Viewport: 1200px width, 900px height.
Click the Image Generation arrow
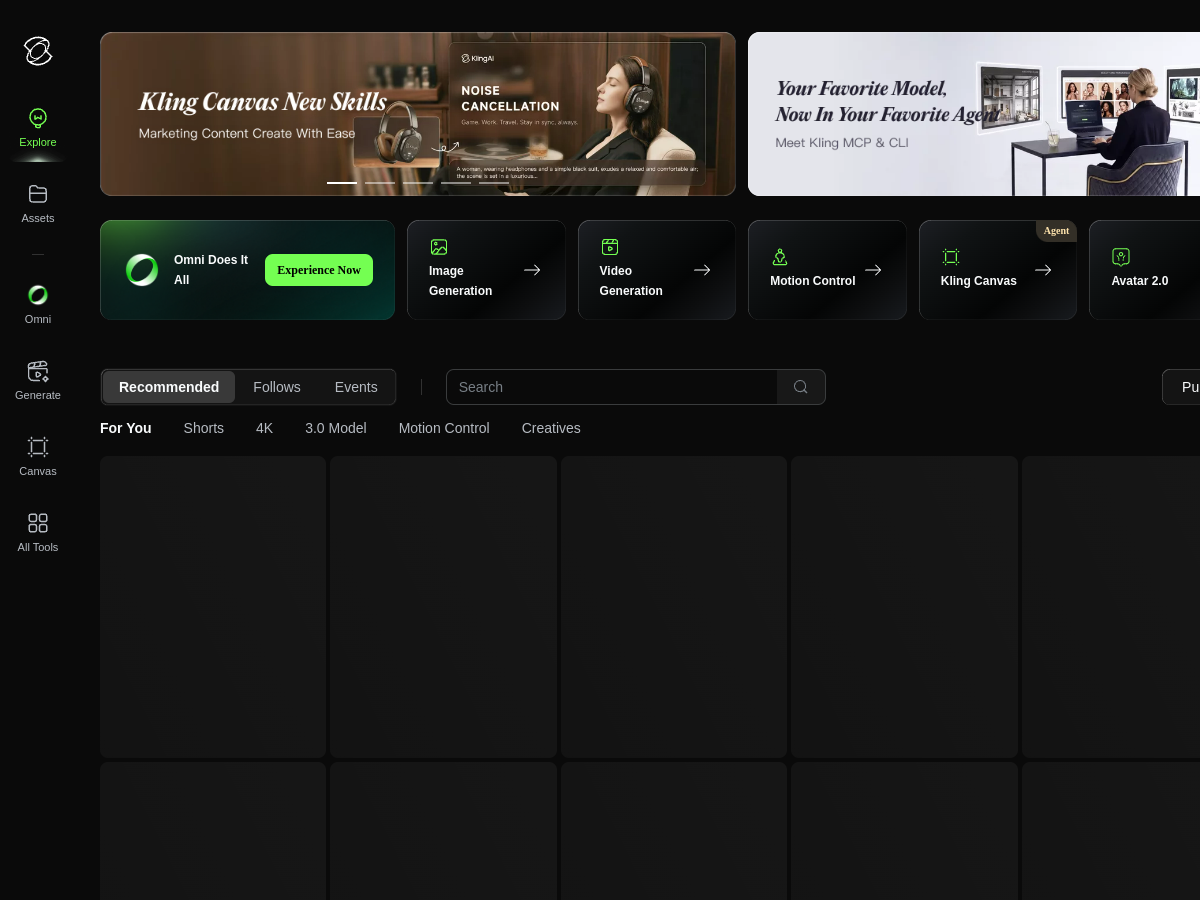point(532,270)
